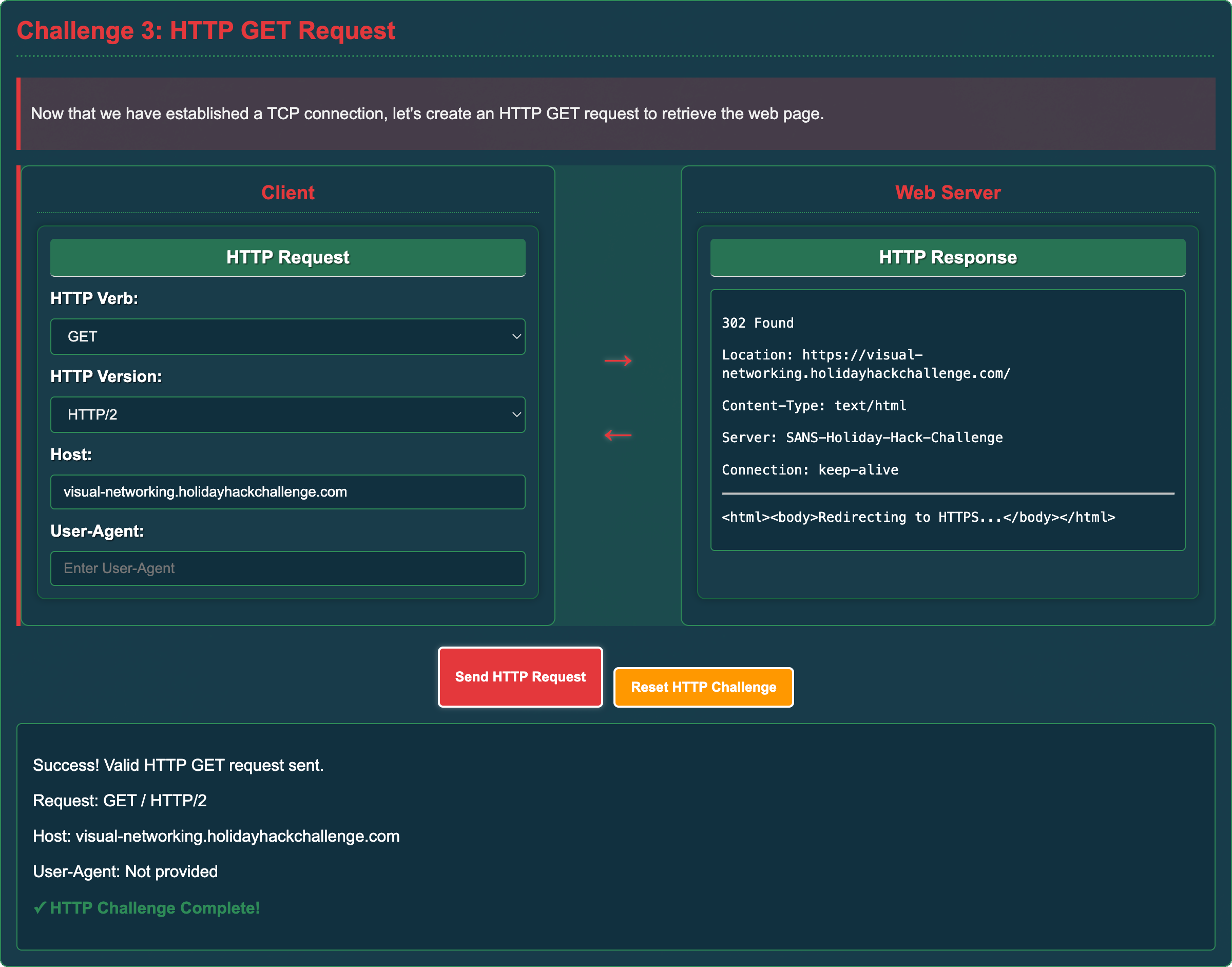
Task: Click the HTTP Version dropdown chevron
Action: tap(516, 414)
